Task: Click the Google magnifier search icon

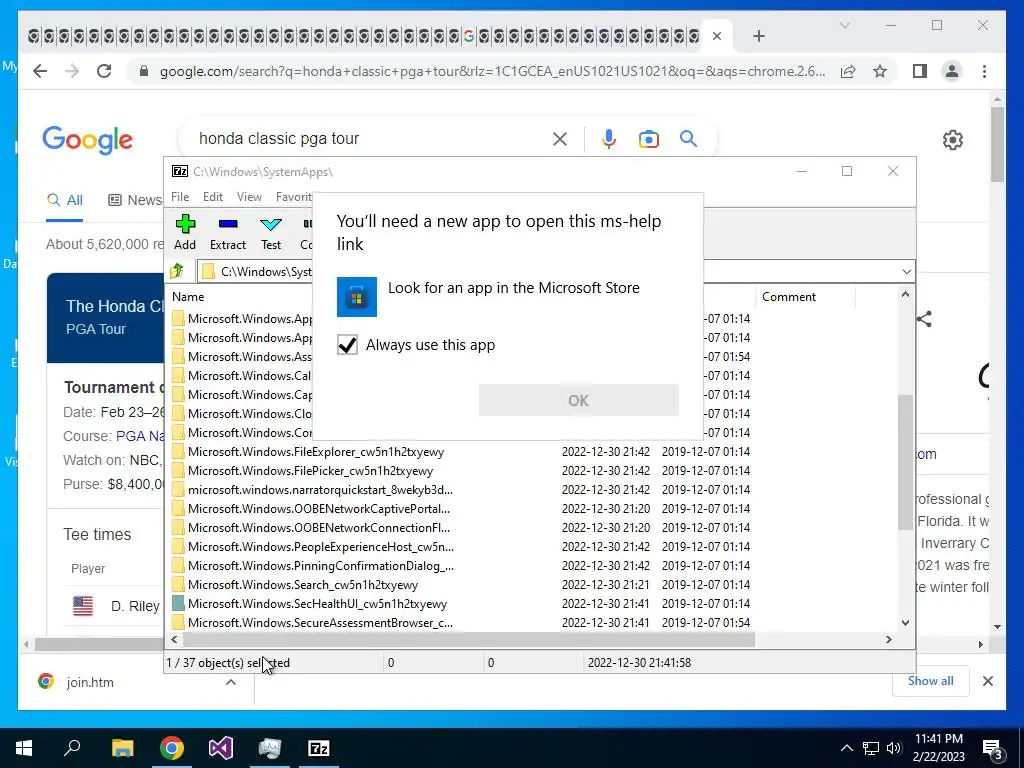Action: point(688,138)
